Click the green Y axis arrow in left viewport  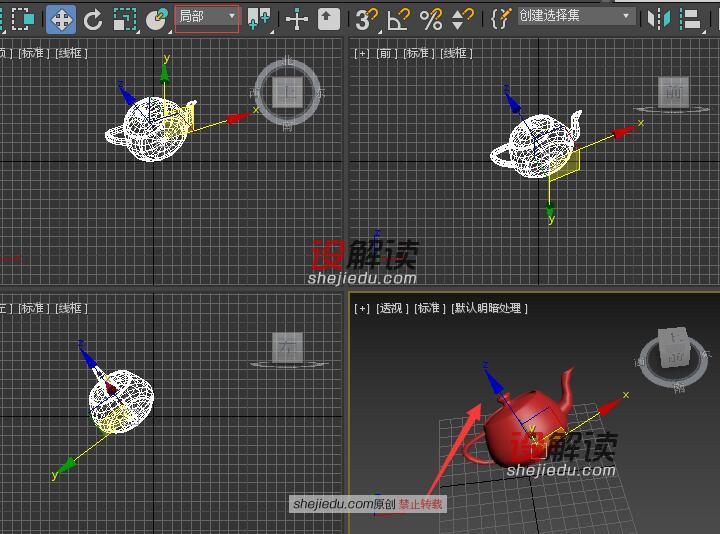click(69, 465)
